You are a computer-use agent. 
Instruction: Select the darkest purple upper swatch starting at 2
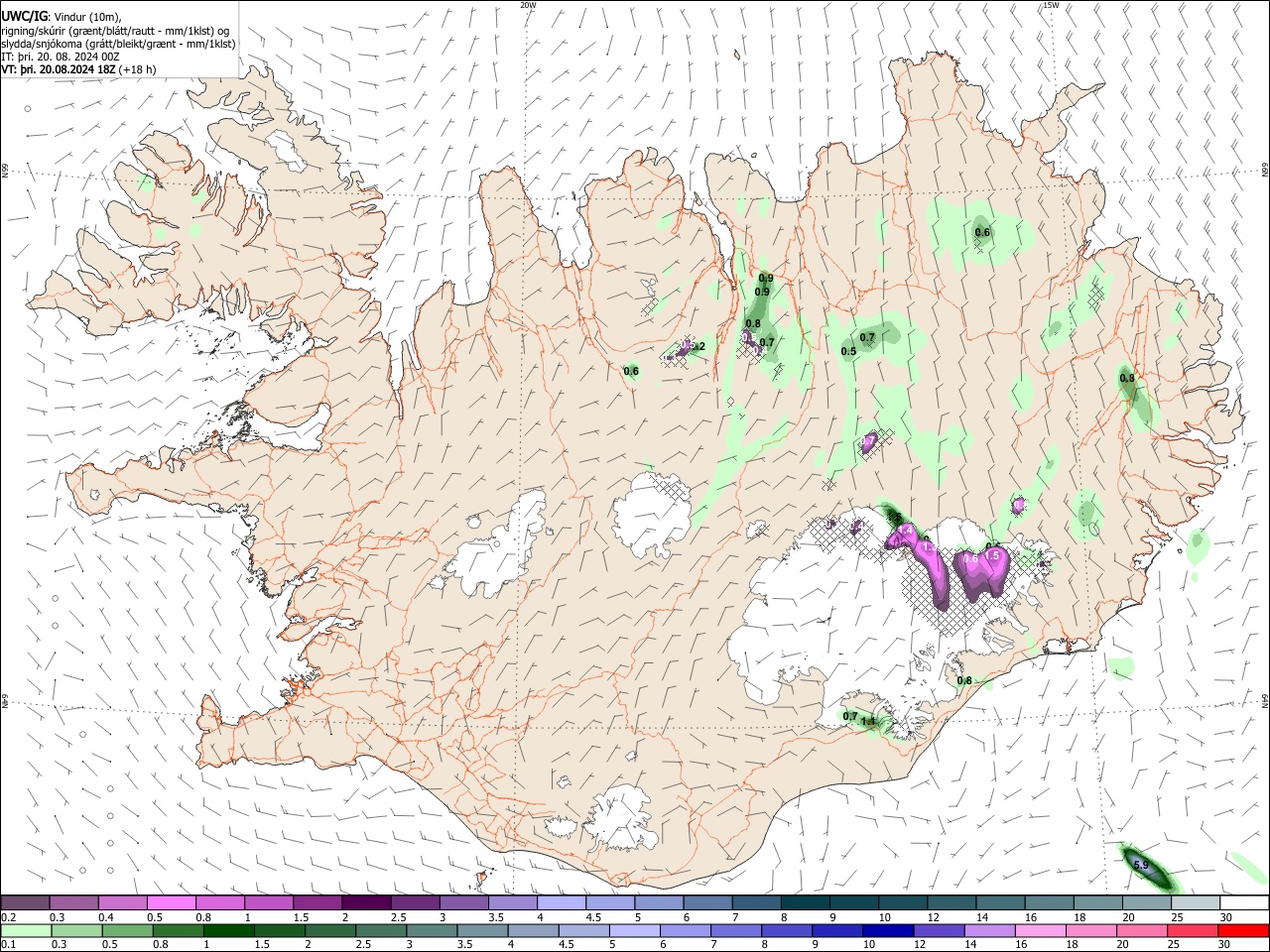pos(366,902)
